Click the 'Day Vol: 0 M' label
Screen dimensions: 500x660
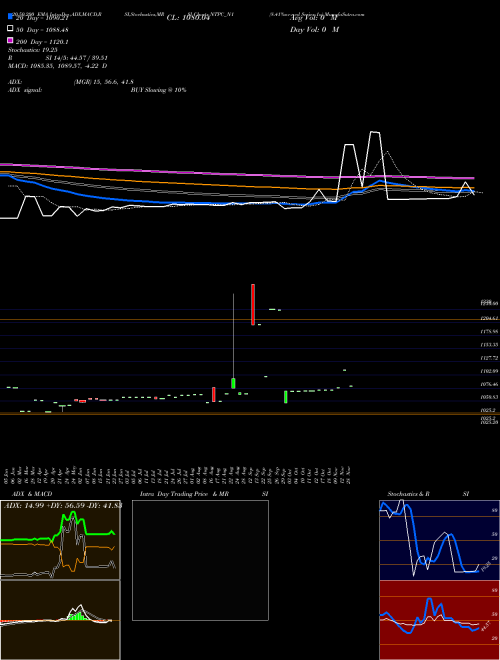[315, 29]
